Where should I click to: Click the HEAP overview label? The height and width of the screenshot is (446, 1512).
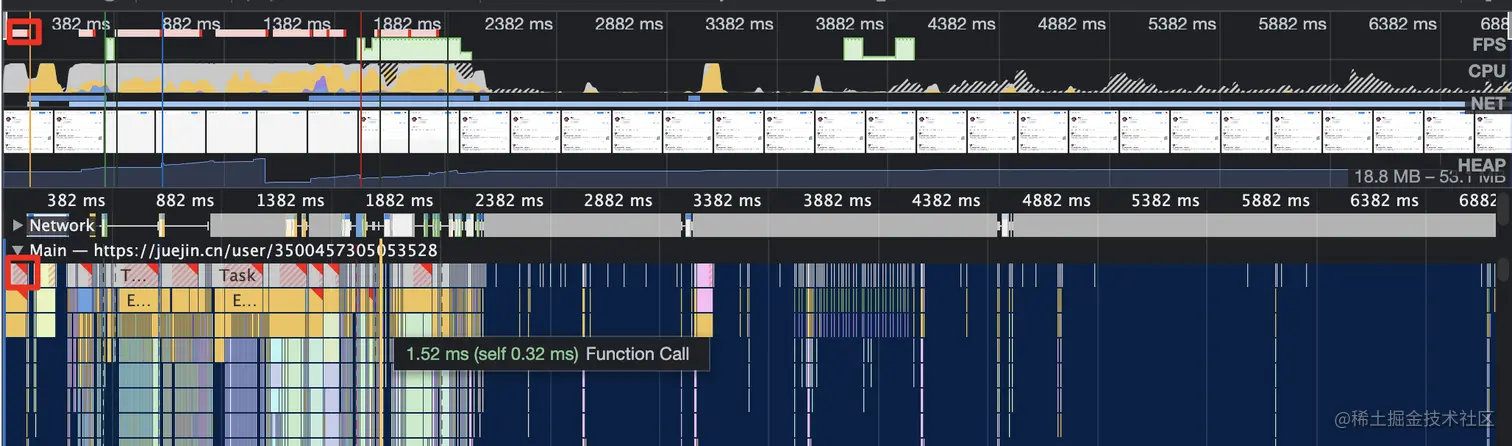point(1481,165)
